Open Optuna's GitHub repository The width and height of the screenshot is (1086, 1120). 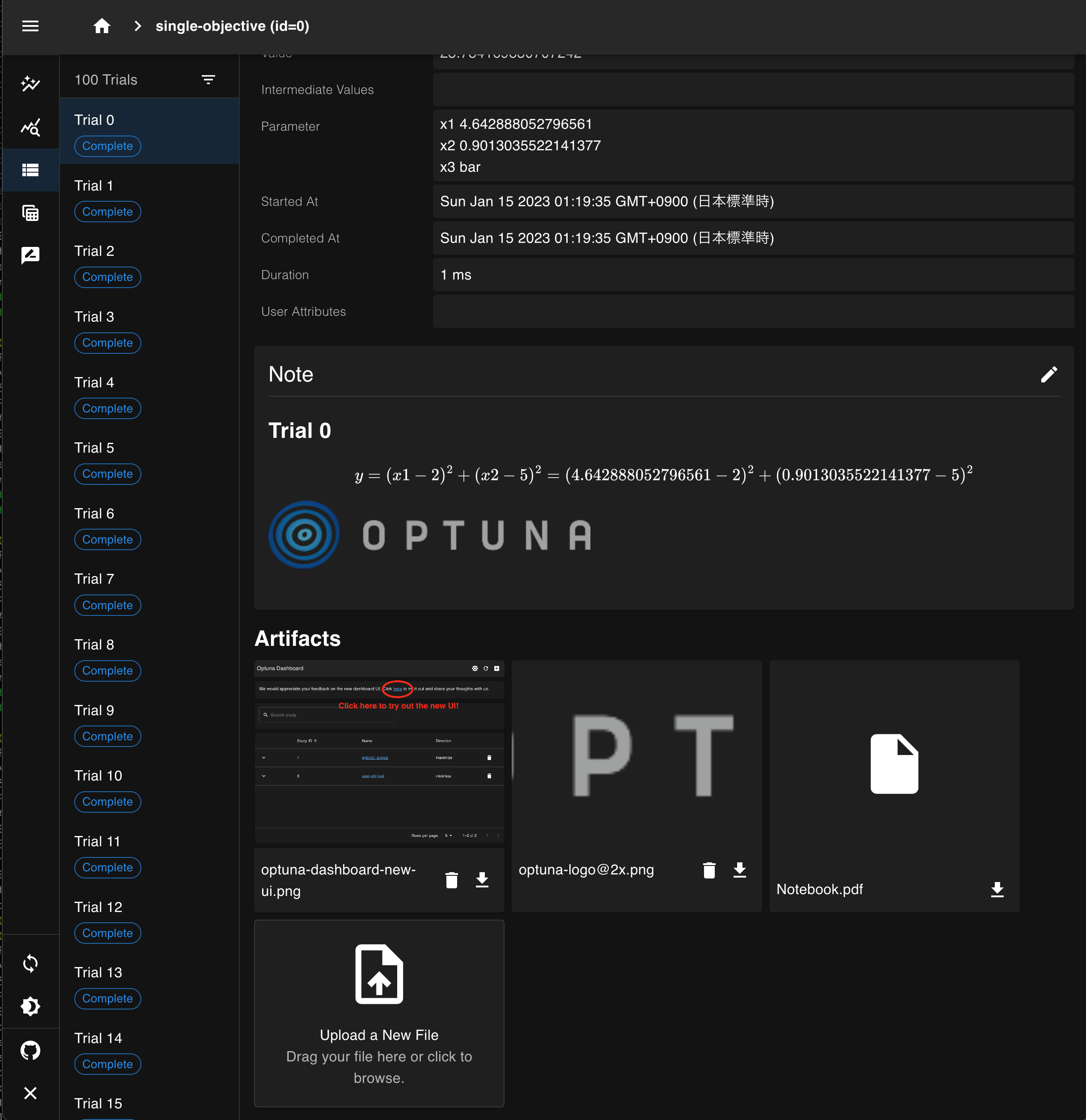point(31,1050)
